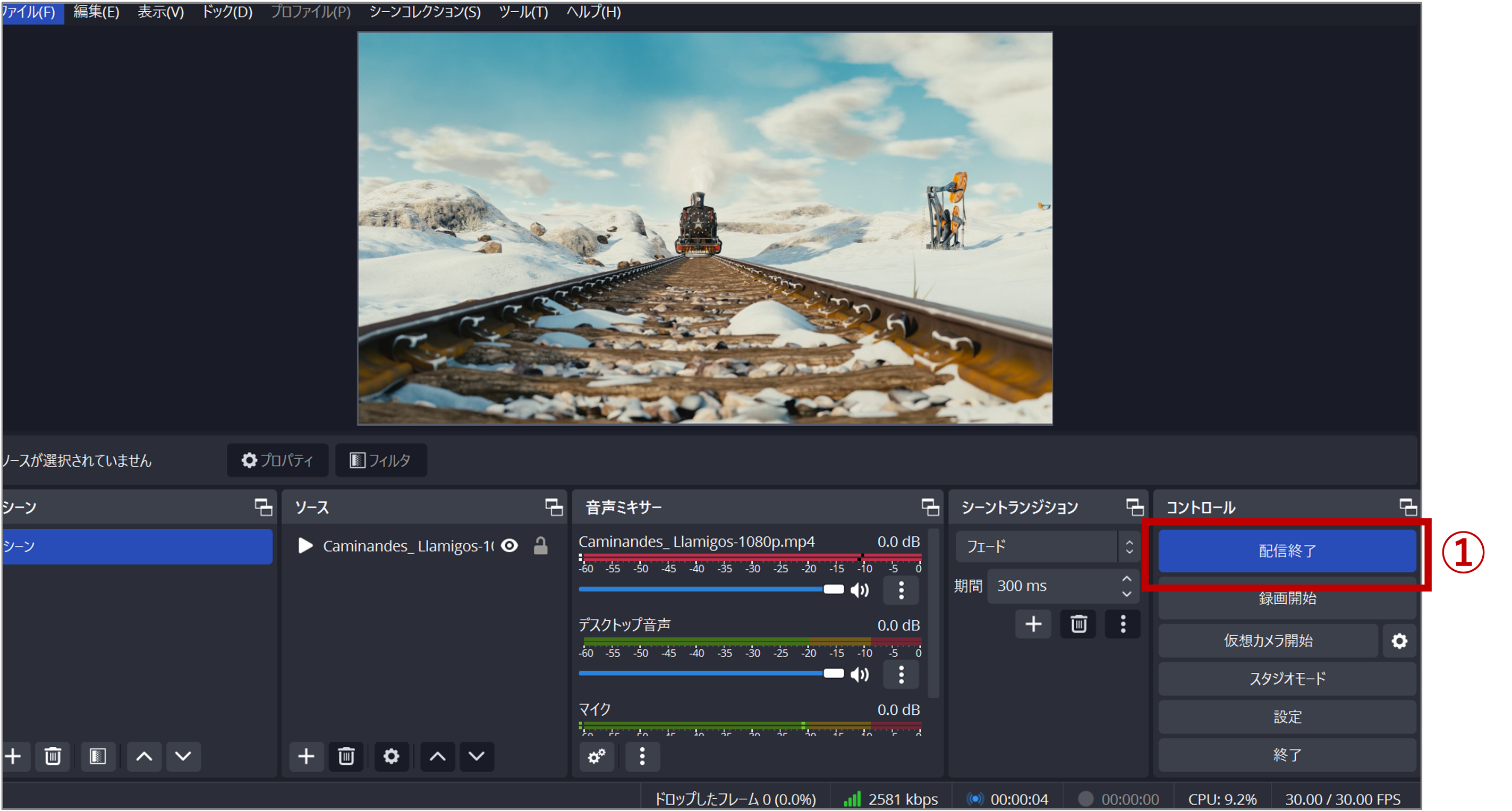Open the ヘルプ(H) menu
The height and width of the screenshot is (811, 1512).
click(593, 12)
